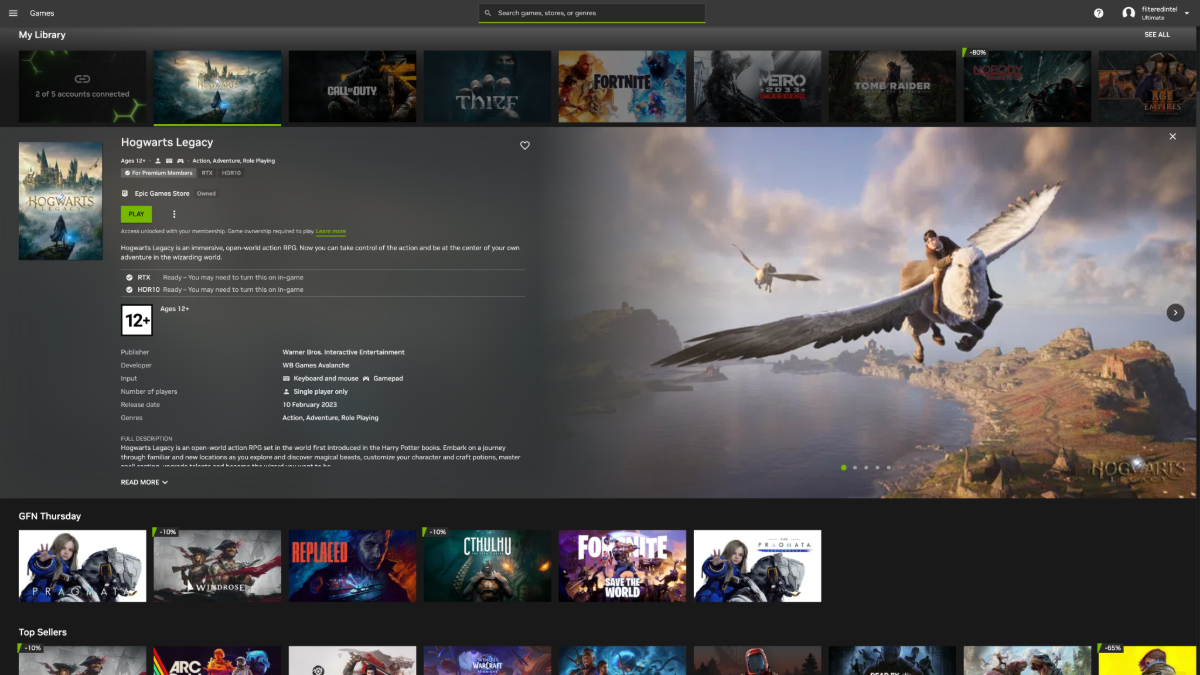1200x675 pixels.
Task: Open the three-dot more options menu
Action: click(x=174, y=214)
